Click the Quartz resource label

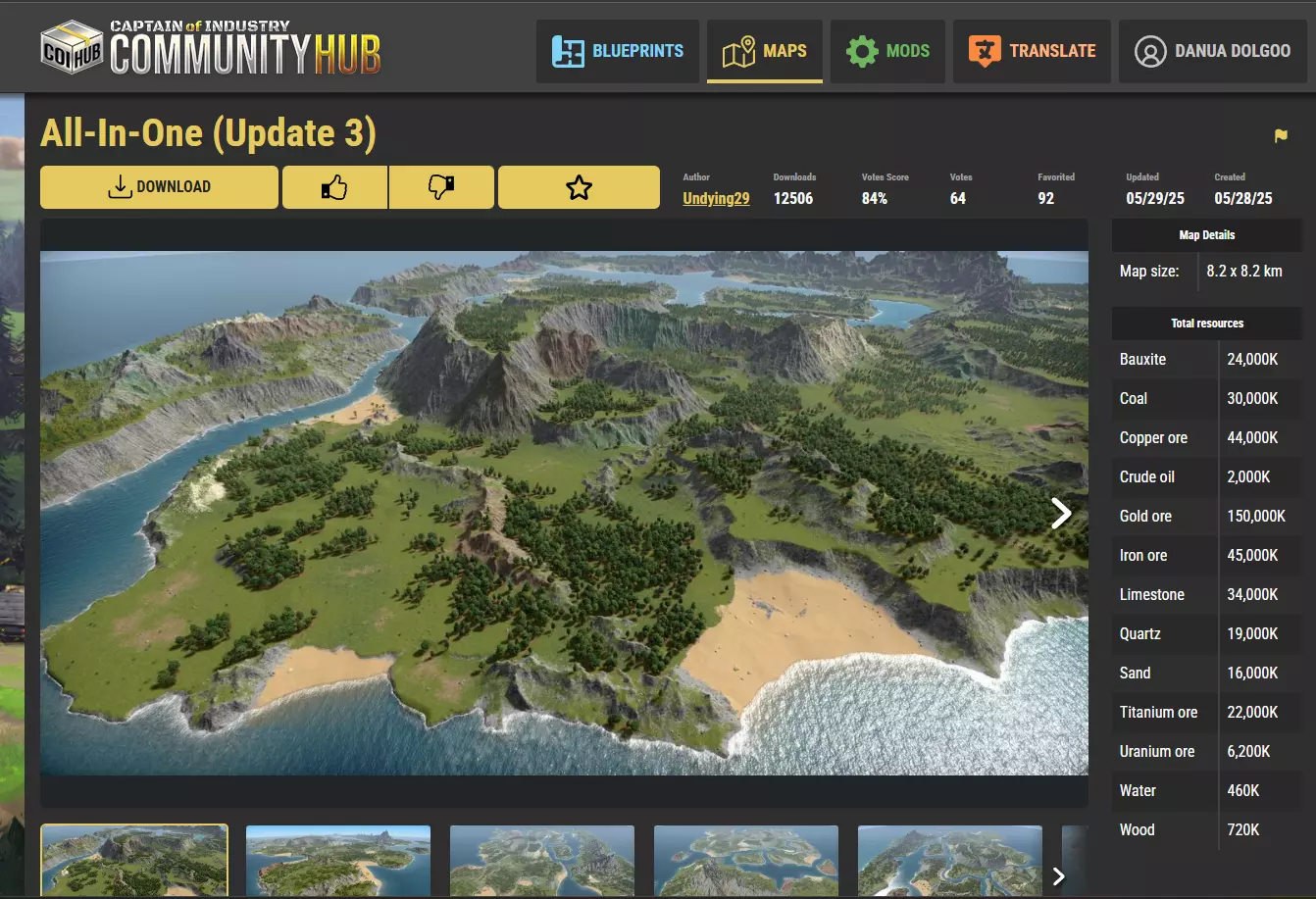point(1140,633)
